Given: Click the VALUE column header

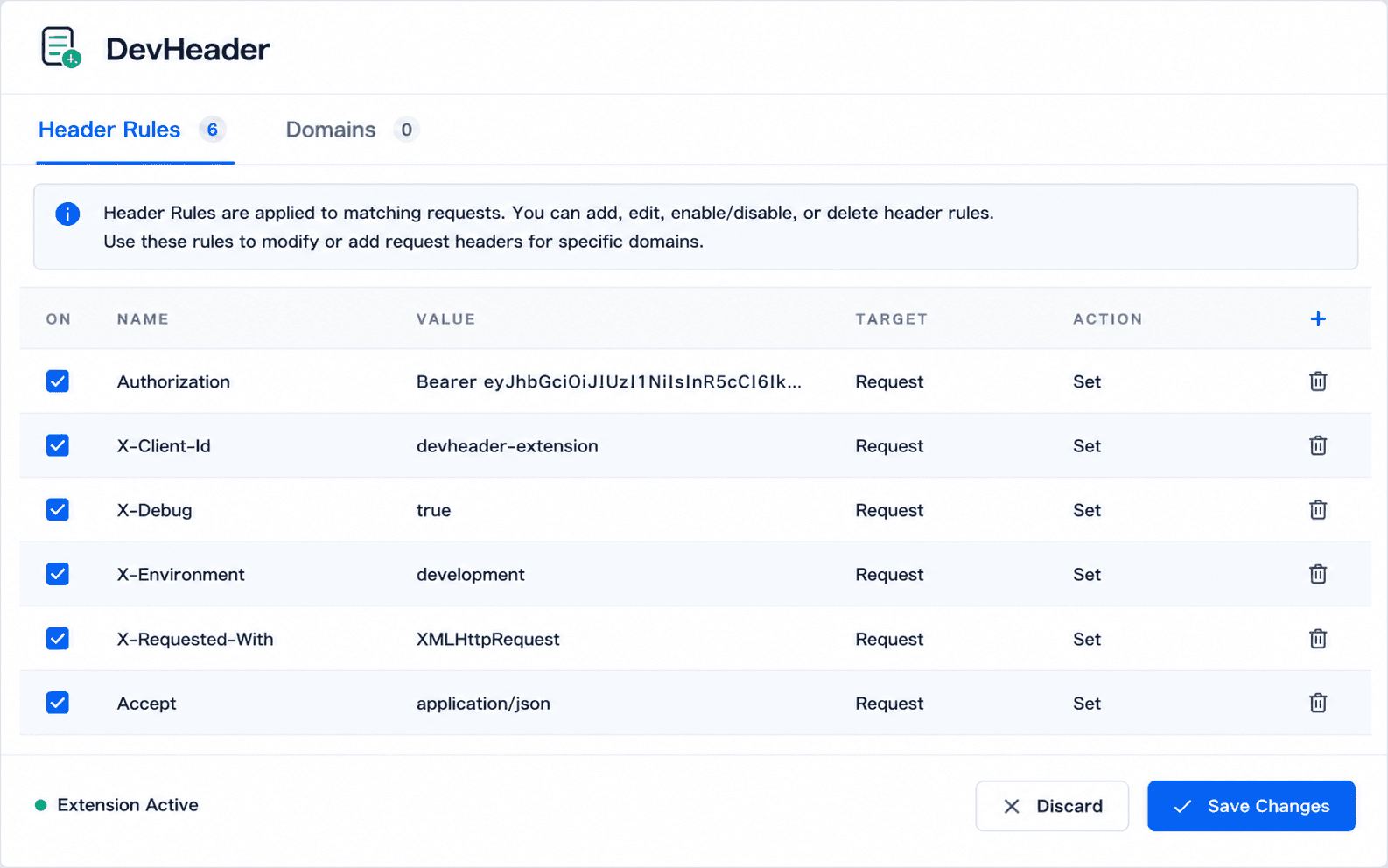Looking at the screenshot, I should point(445,319).
